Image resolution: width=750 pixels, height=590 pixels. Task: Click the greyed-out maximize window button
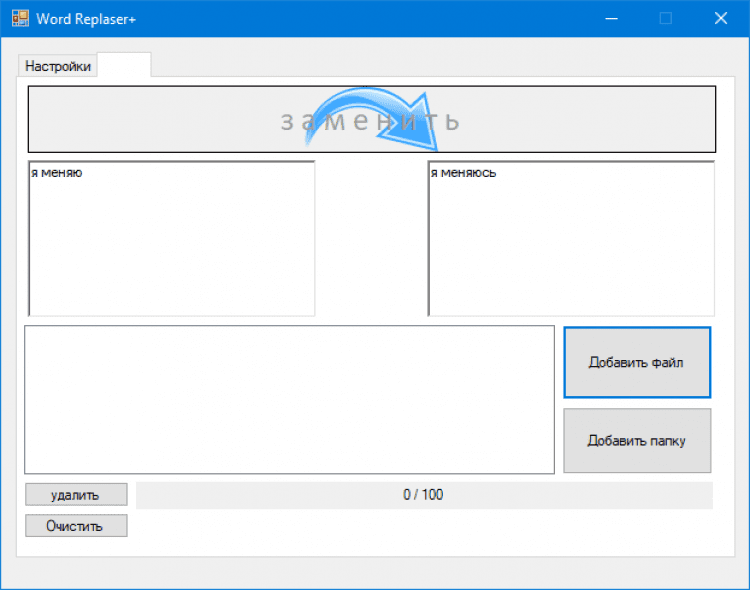pos(666,18)
